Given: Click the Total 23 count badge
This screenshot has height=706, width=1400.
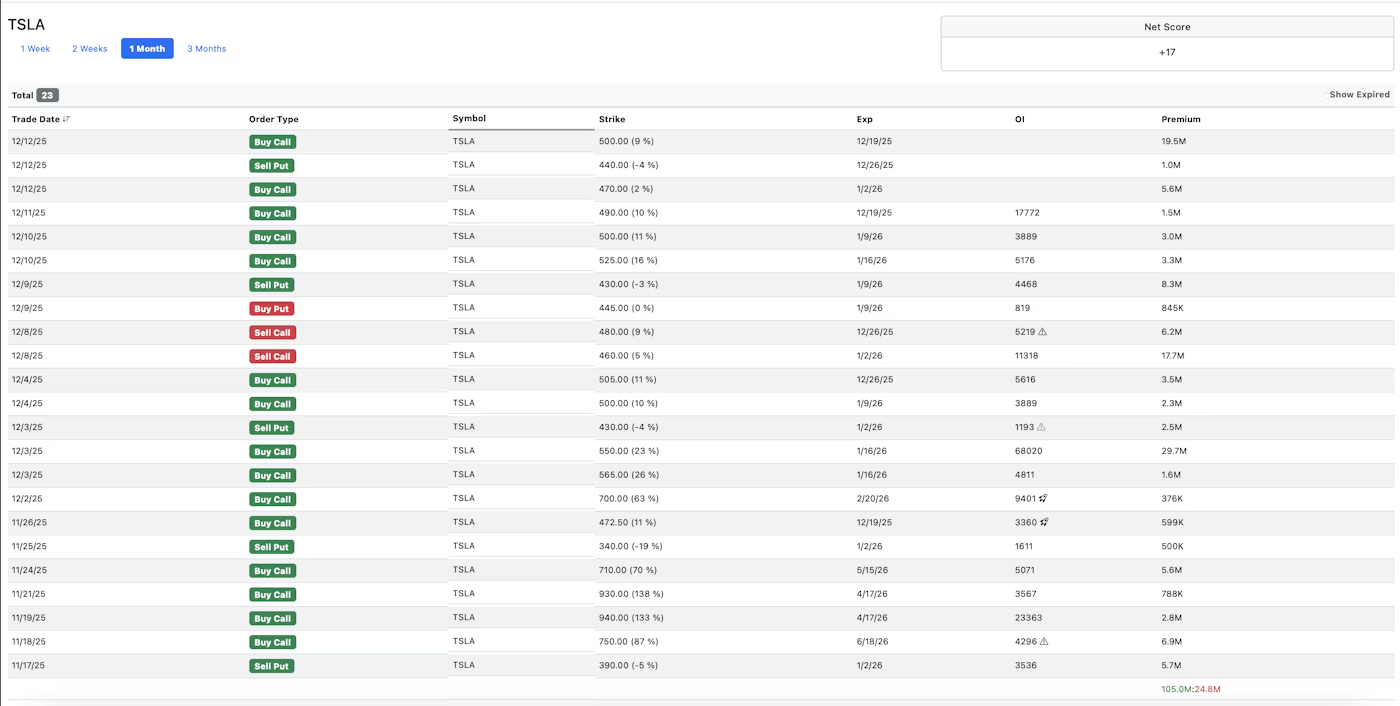Looking at the screenshot, I should 48,95.
